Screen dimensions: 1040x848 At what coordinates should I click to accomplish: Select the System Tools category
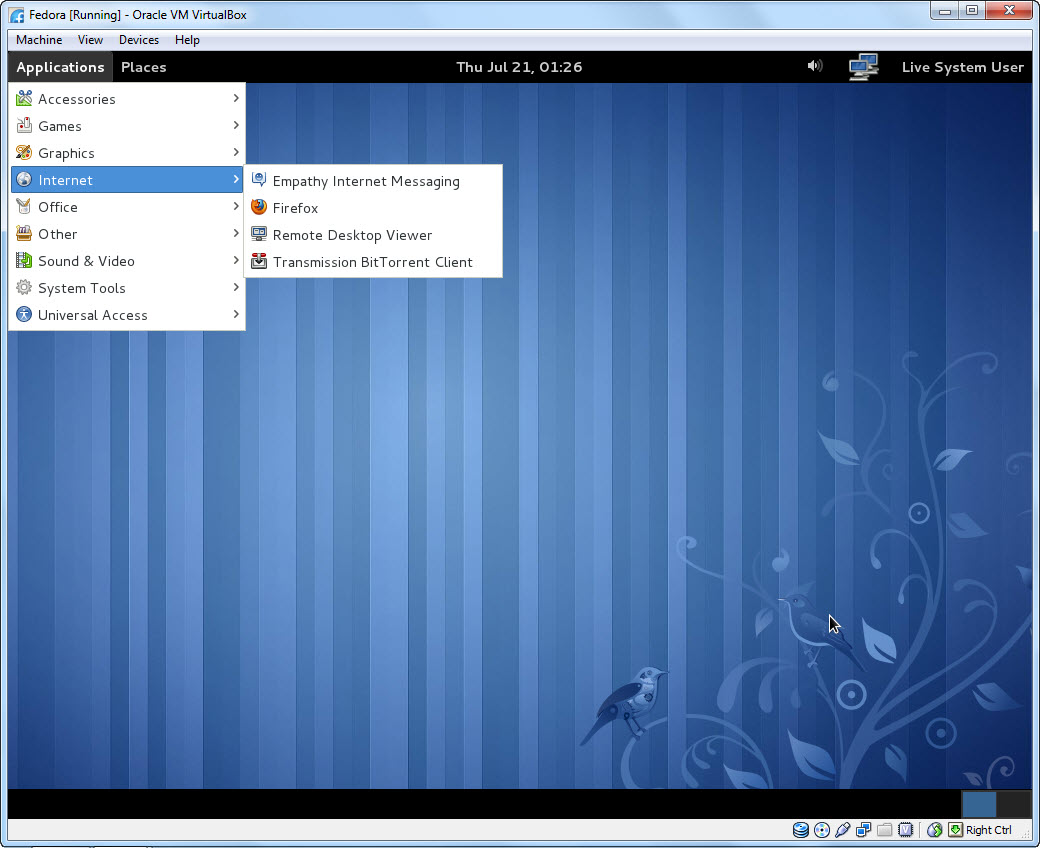(x=127, y=288)
